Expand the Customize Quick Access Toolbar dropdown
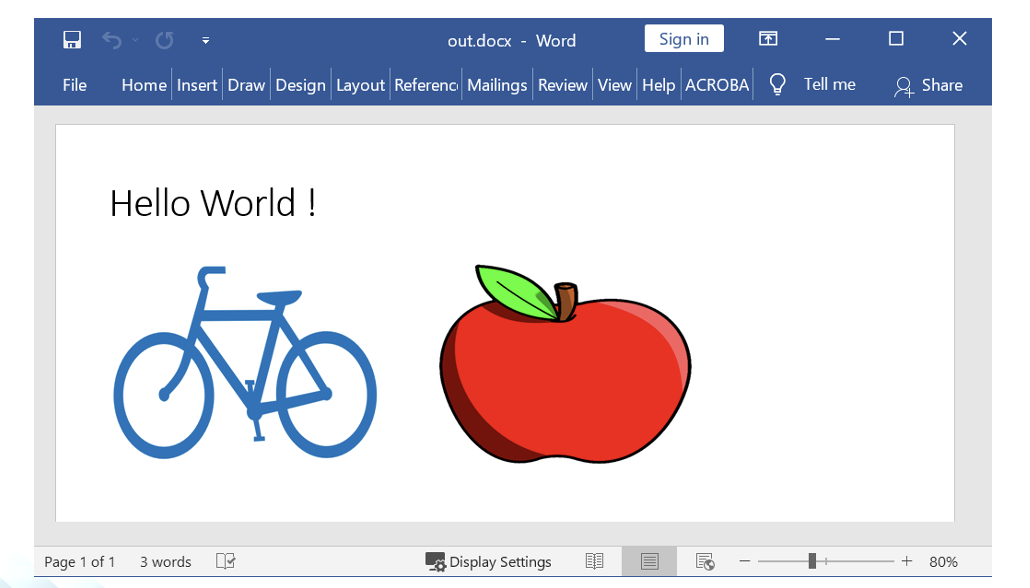 pos(205,41)
